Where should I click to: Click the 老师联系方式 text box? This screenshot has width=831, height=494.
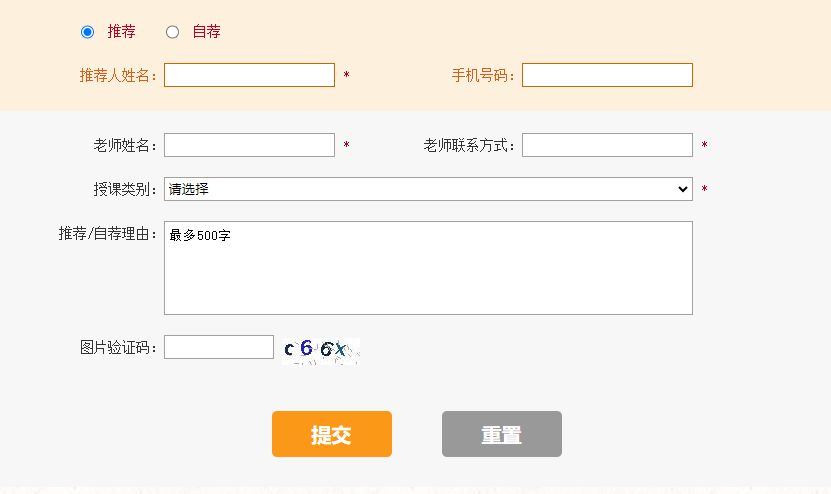[x=607, y=145]
